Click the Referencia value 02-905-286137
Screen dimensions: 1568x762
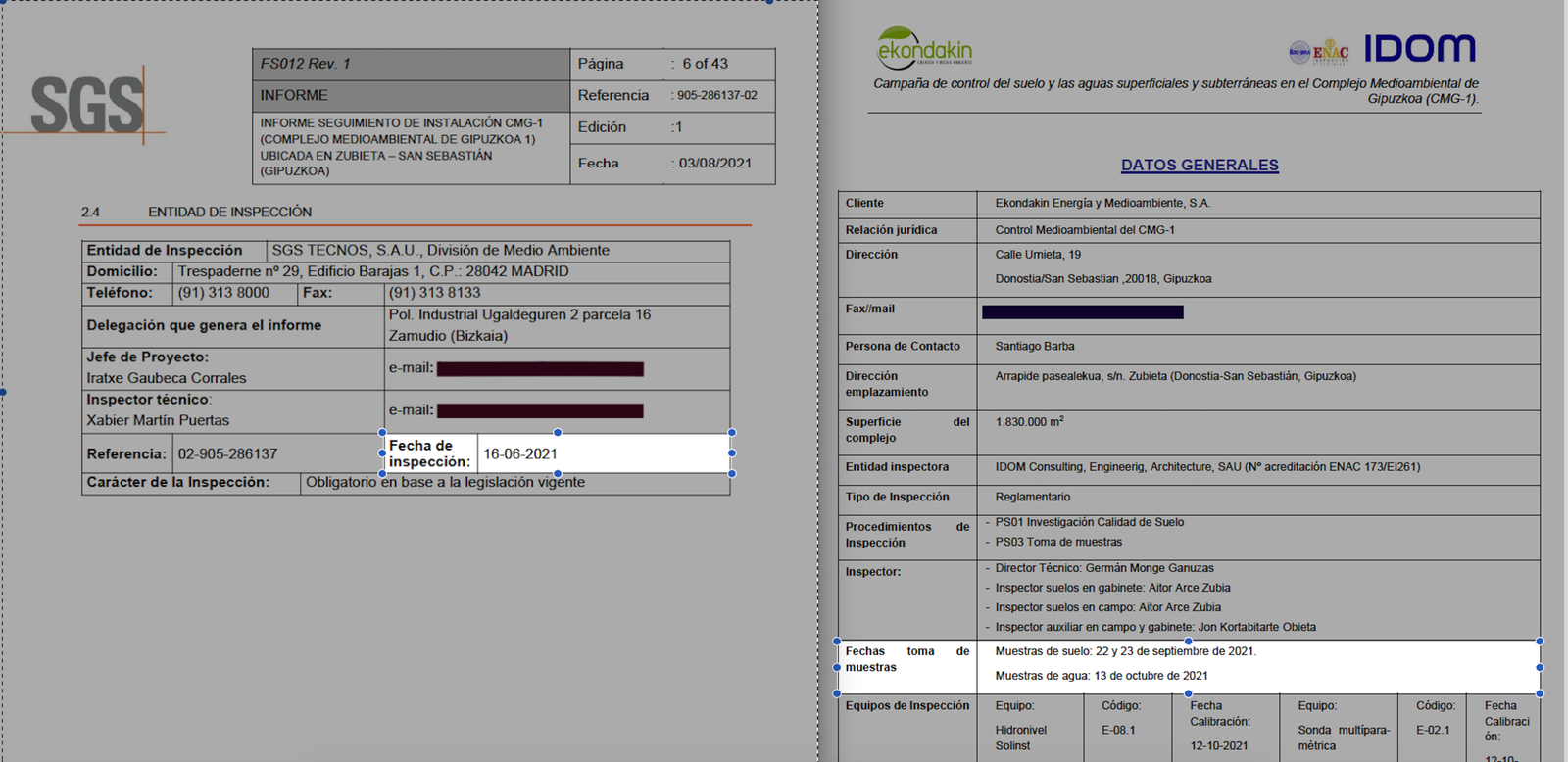227,454
